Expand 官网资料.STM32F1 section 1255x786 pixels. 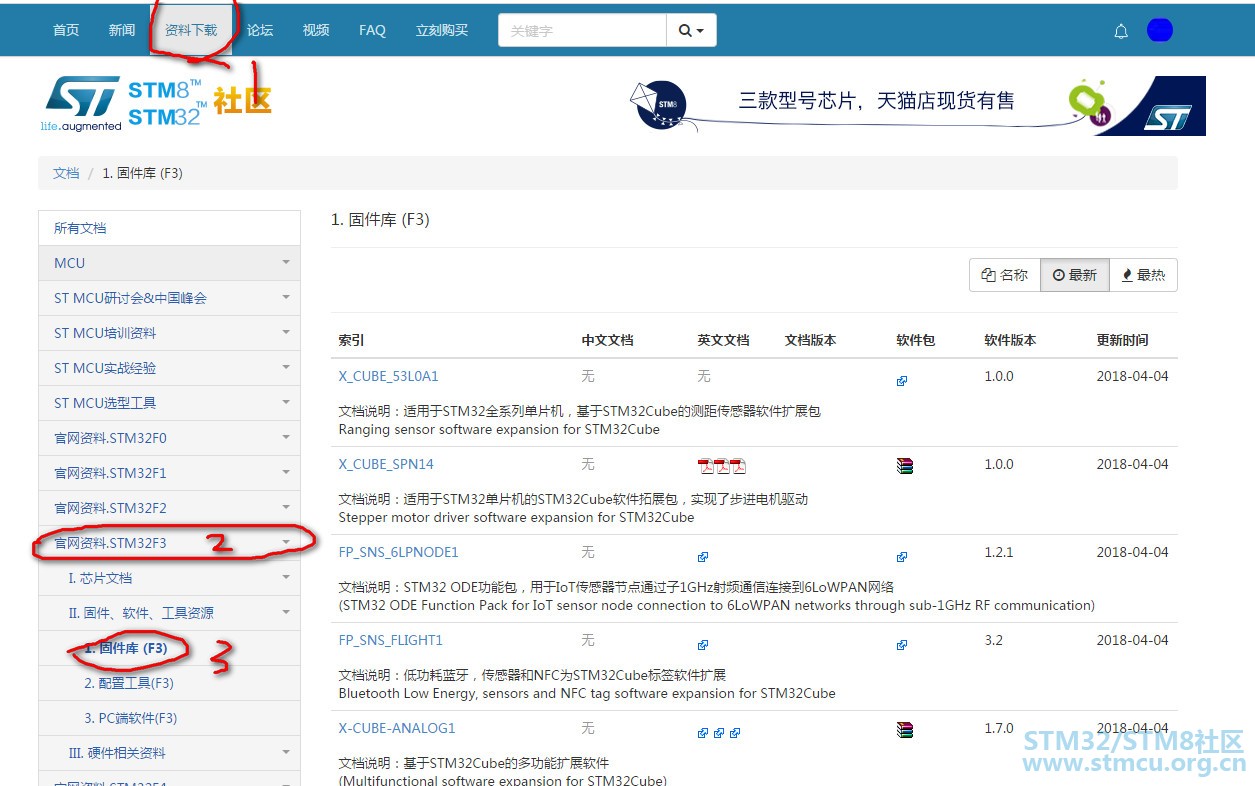click(169, 473)
